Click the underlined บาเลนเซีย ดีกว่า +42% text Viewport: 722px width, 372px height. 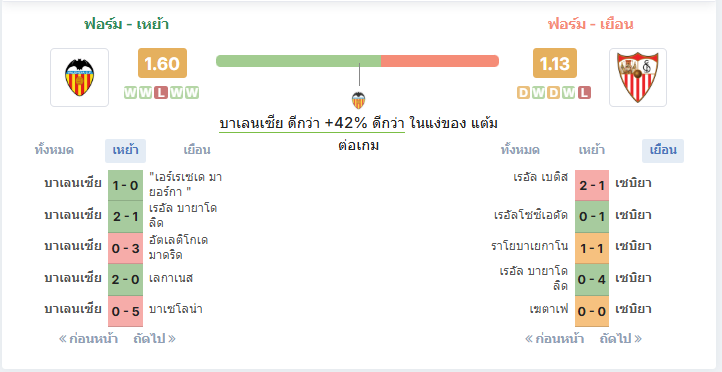coord(312,123)
